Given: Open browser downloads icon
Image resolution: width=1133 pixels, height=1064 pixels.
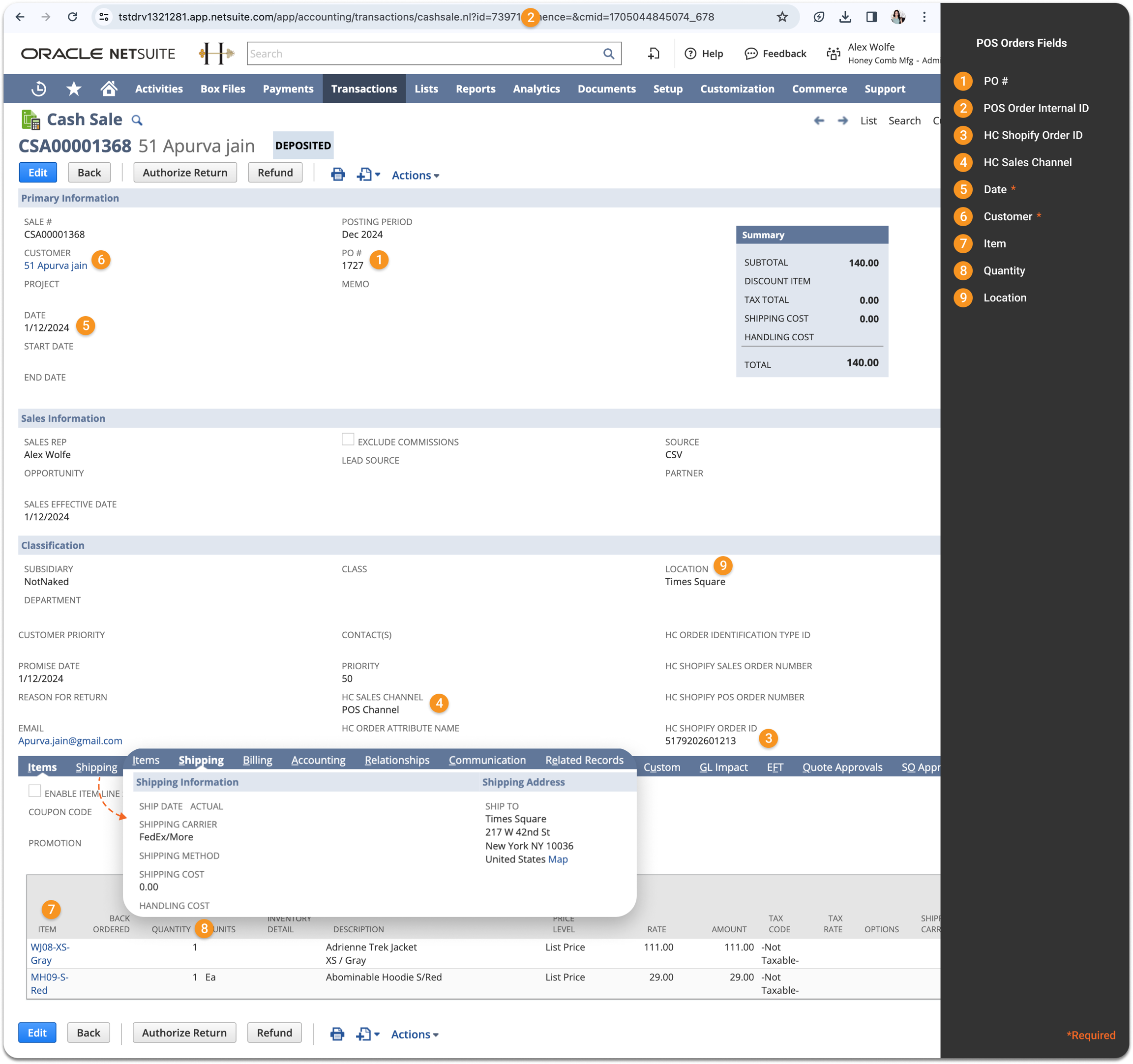Looking at the screenshot, I should pos(845,17).
